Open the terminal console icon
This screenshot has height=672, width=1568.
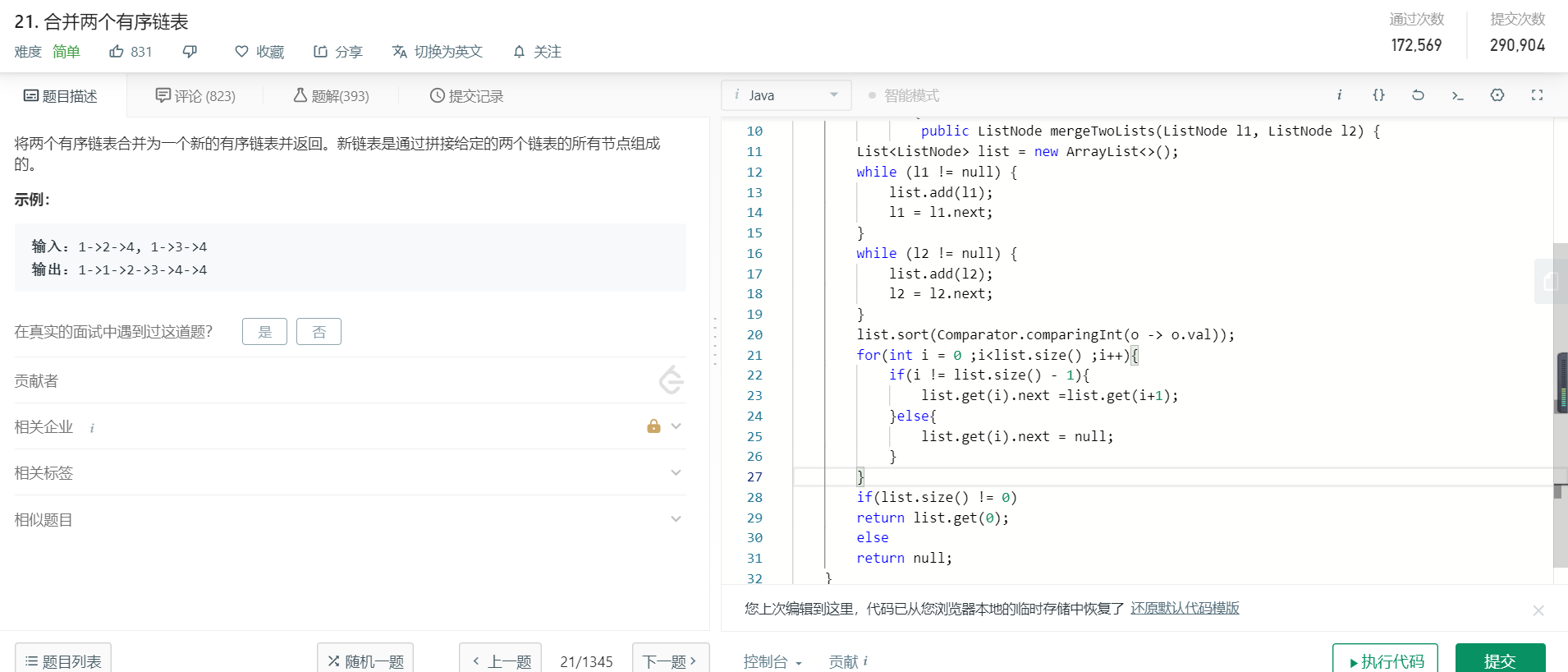pyautogui.click(x=1458, y=95)
